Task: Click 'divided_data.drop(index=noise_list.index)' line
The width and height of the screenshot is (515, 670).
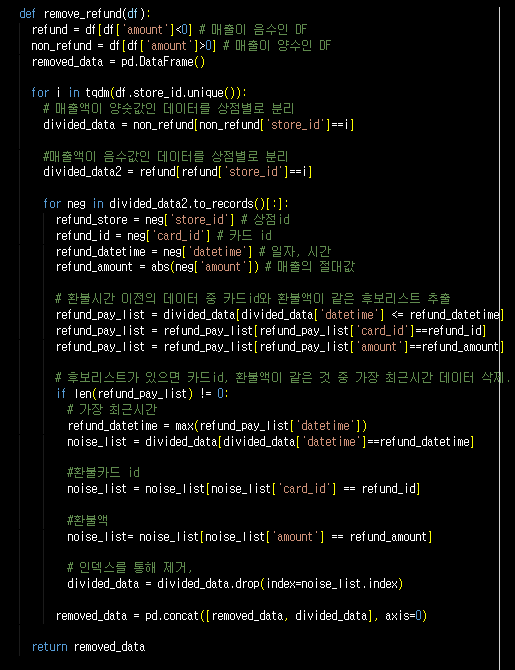Action: 235,584
